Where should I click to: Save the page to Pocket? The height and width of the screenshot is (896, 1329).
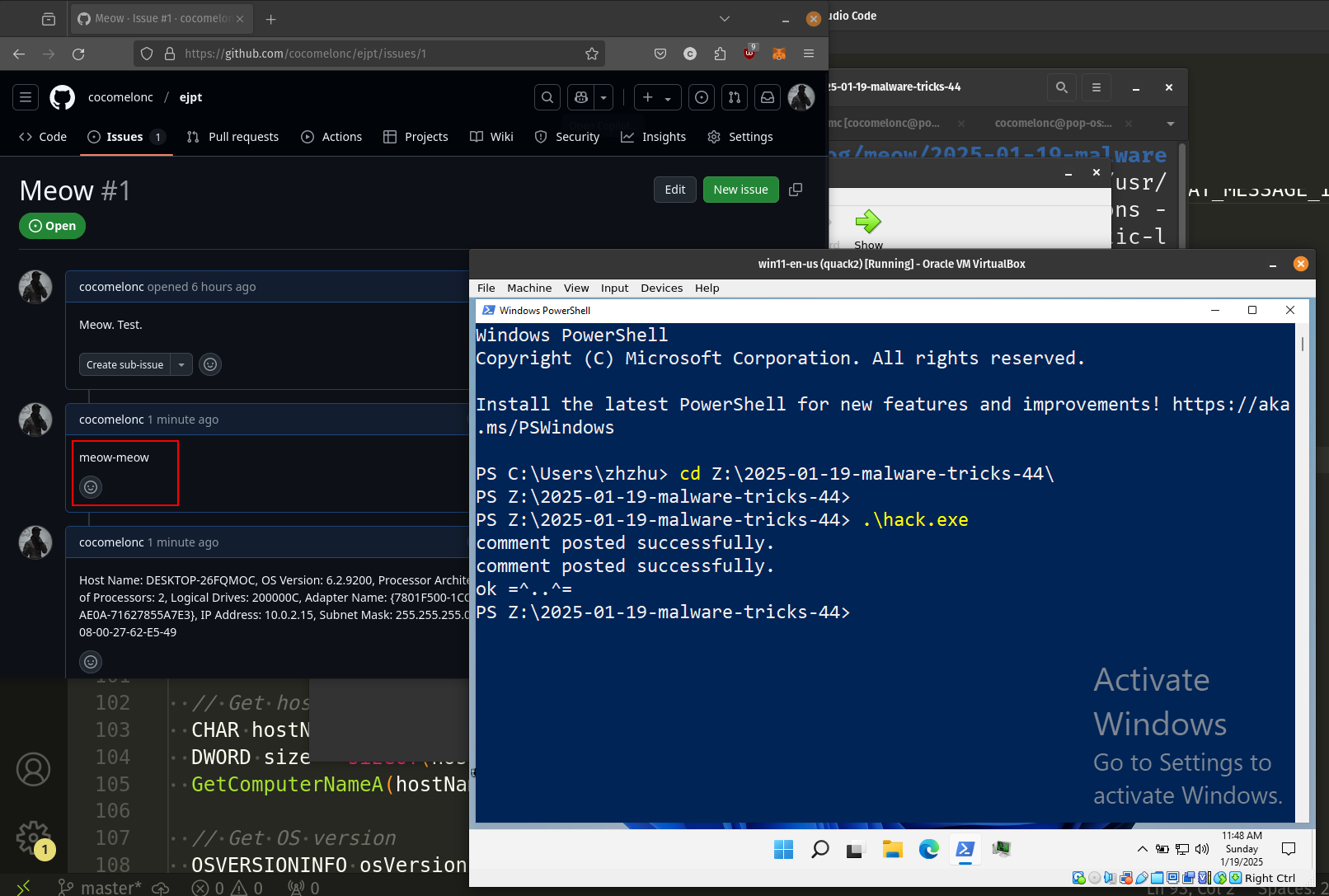pos(660,54)
